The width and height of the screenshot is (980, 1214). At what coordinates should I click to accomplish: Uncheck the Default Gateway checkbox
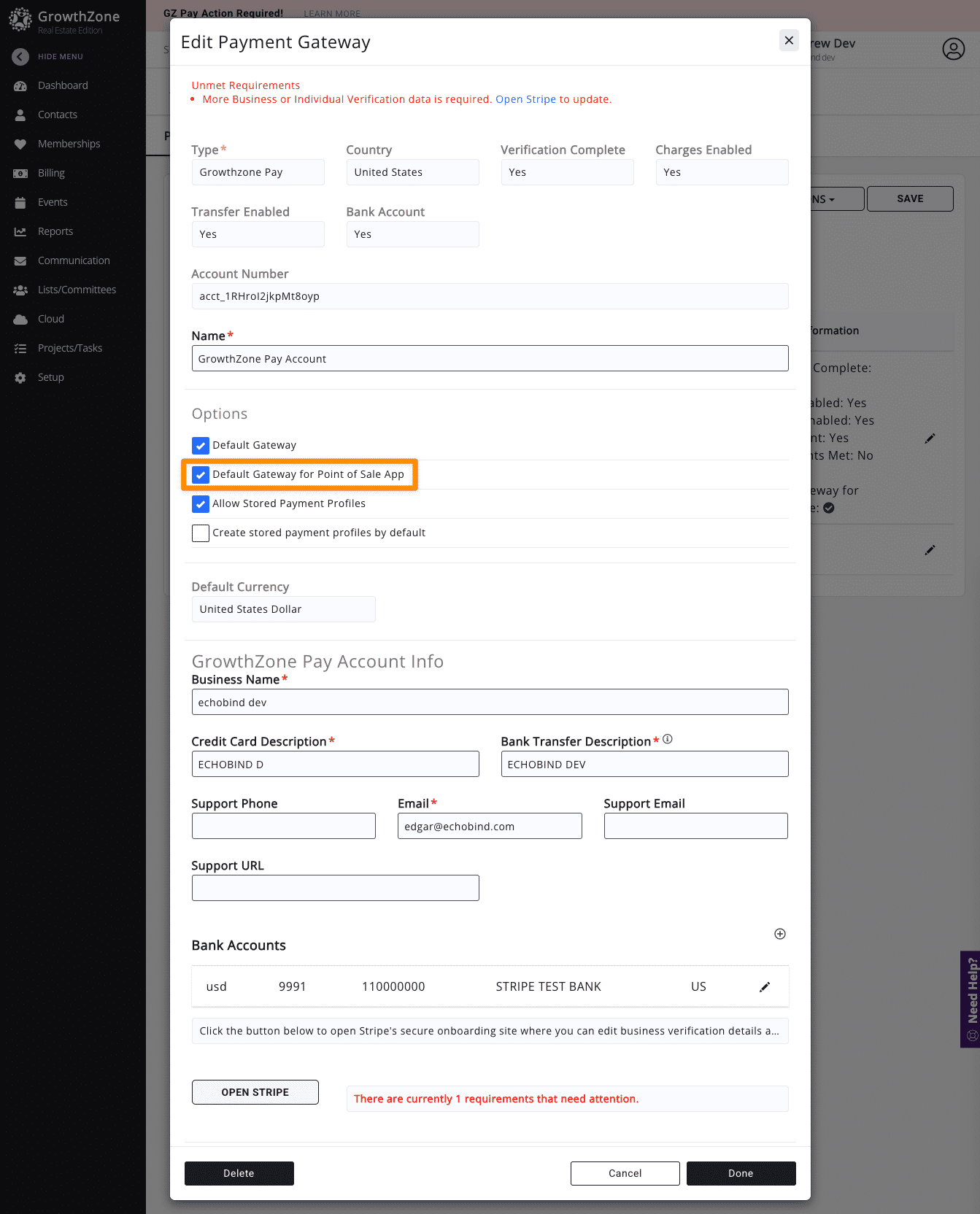(x=201, y=446)
